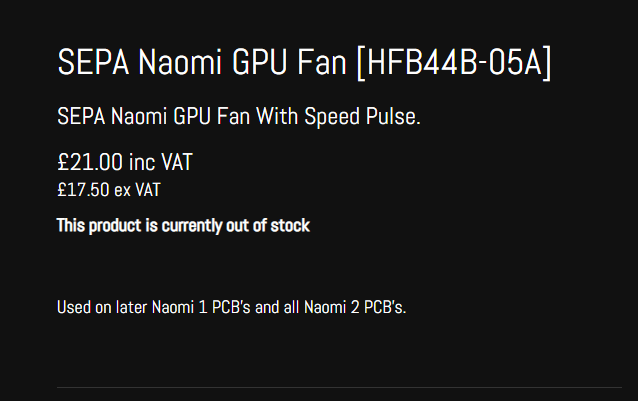Click the word 'Fan' in the main heading
Viewport: 638px width, 401px height.
click(x=322, y=63)
